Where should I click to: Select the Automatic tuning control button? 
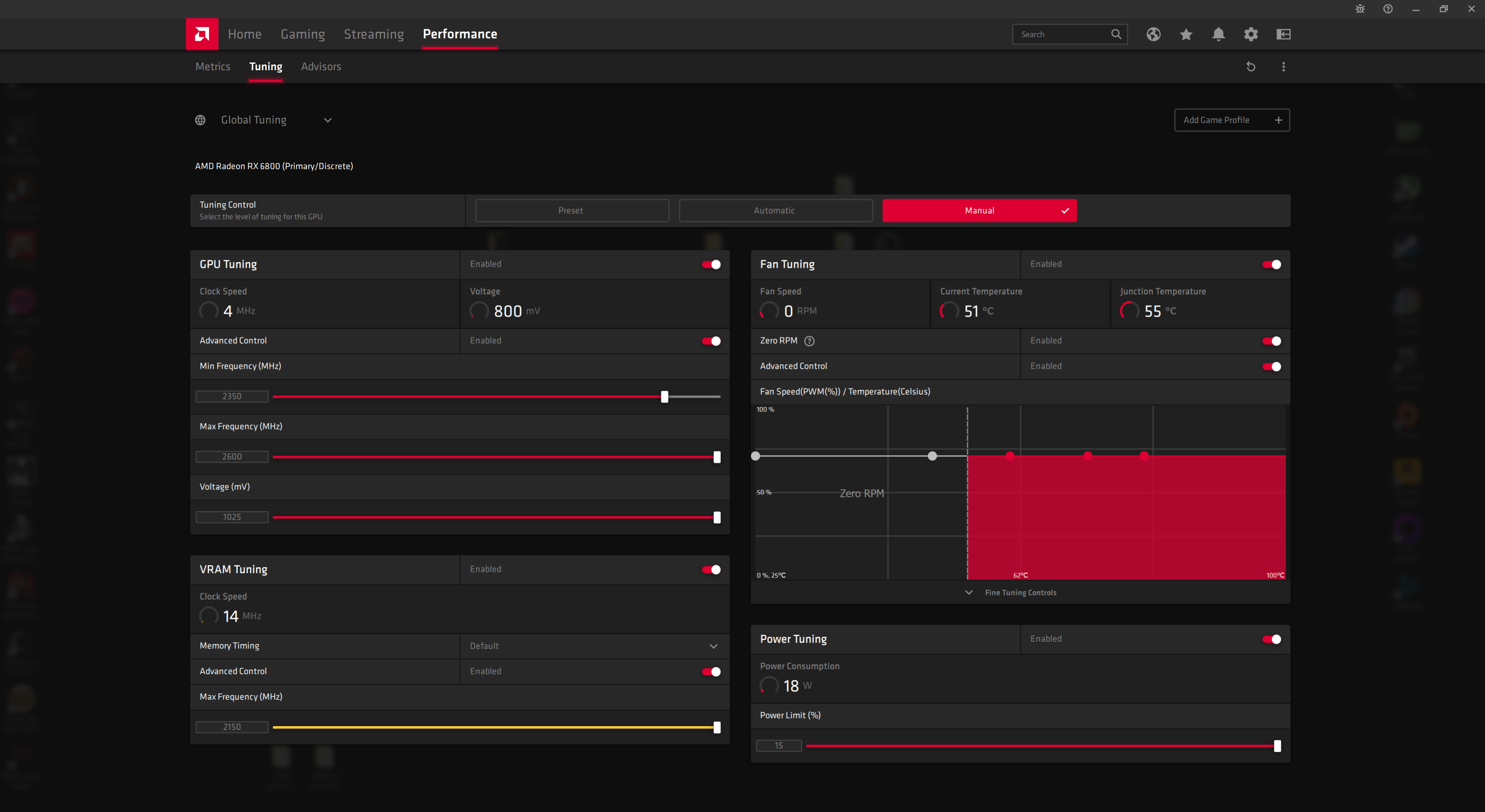[774, 210]
